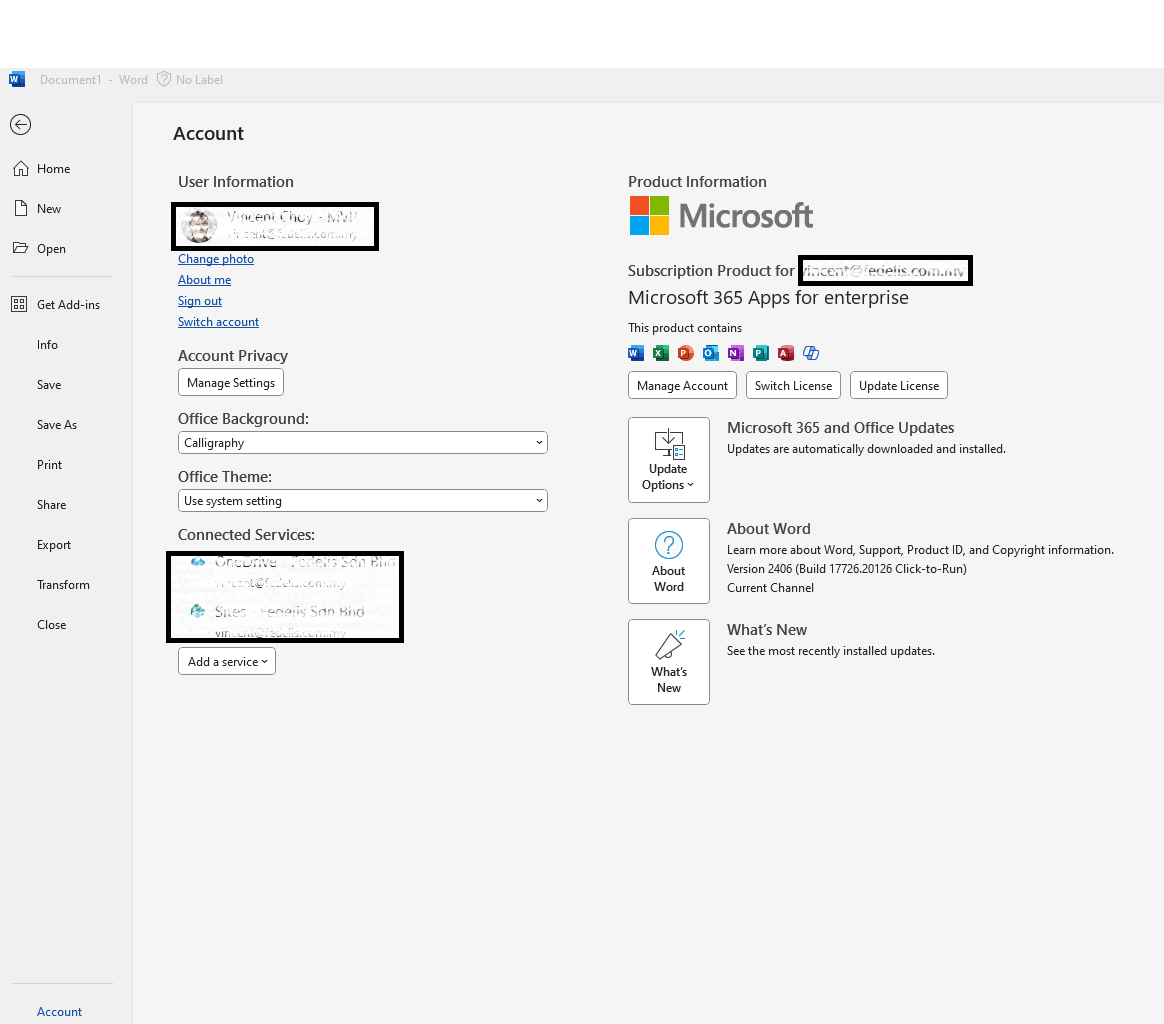1164x1024 pixels.
Task: Click the Update License button
Action: pyautogui.click(x=898, y=385)
